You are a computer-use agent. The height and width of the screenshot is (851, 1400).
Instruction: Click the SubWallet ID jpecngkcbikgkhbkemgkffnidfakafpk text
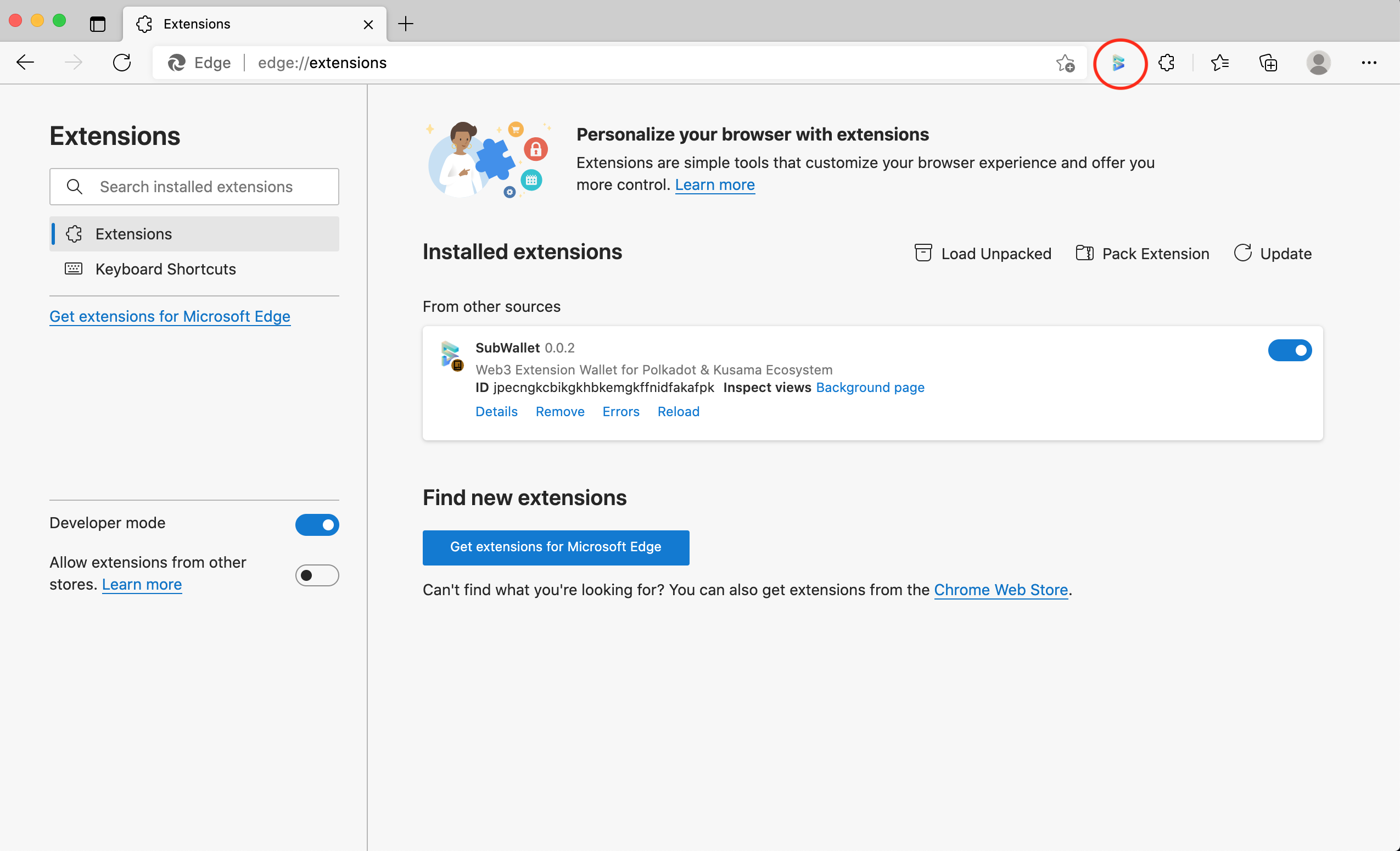[603, 388]
